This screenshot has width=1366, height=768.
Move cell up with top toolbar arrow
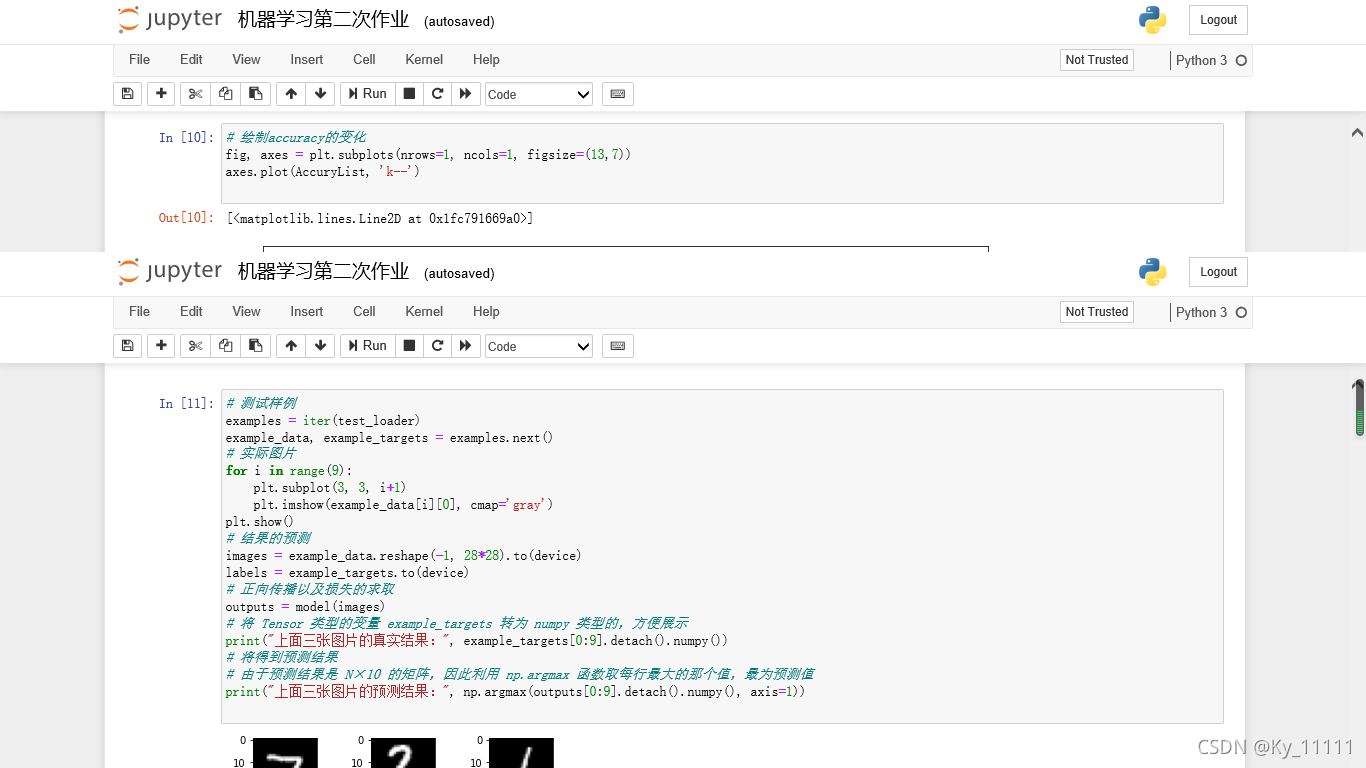point(291,94)
